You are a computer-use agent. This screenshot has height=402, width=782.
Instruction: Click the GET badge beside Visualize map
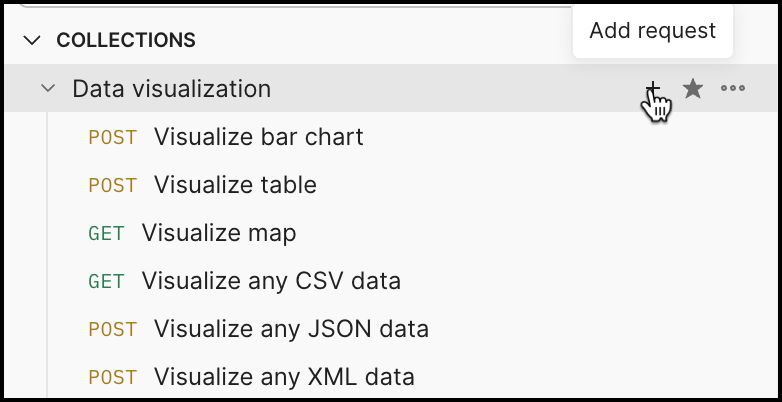click(106, 233)
